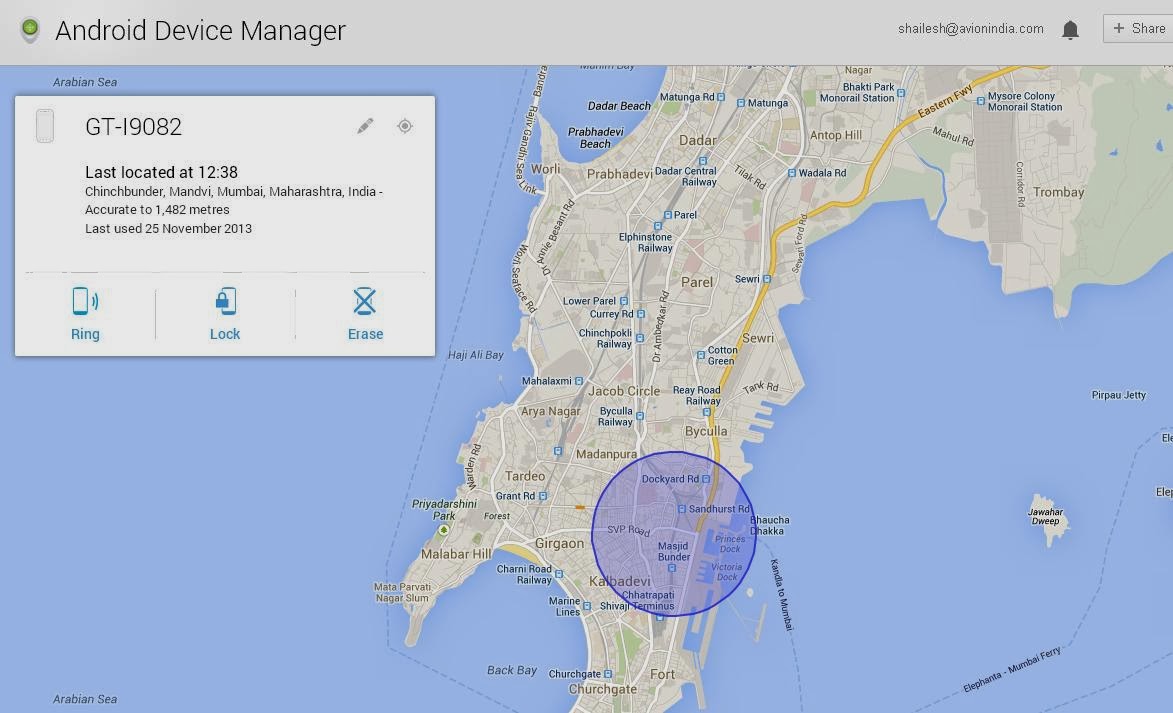Click Haji Ali Bay map label
1173x713 pixels.
click(476, 355)
